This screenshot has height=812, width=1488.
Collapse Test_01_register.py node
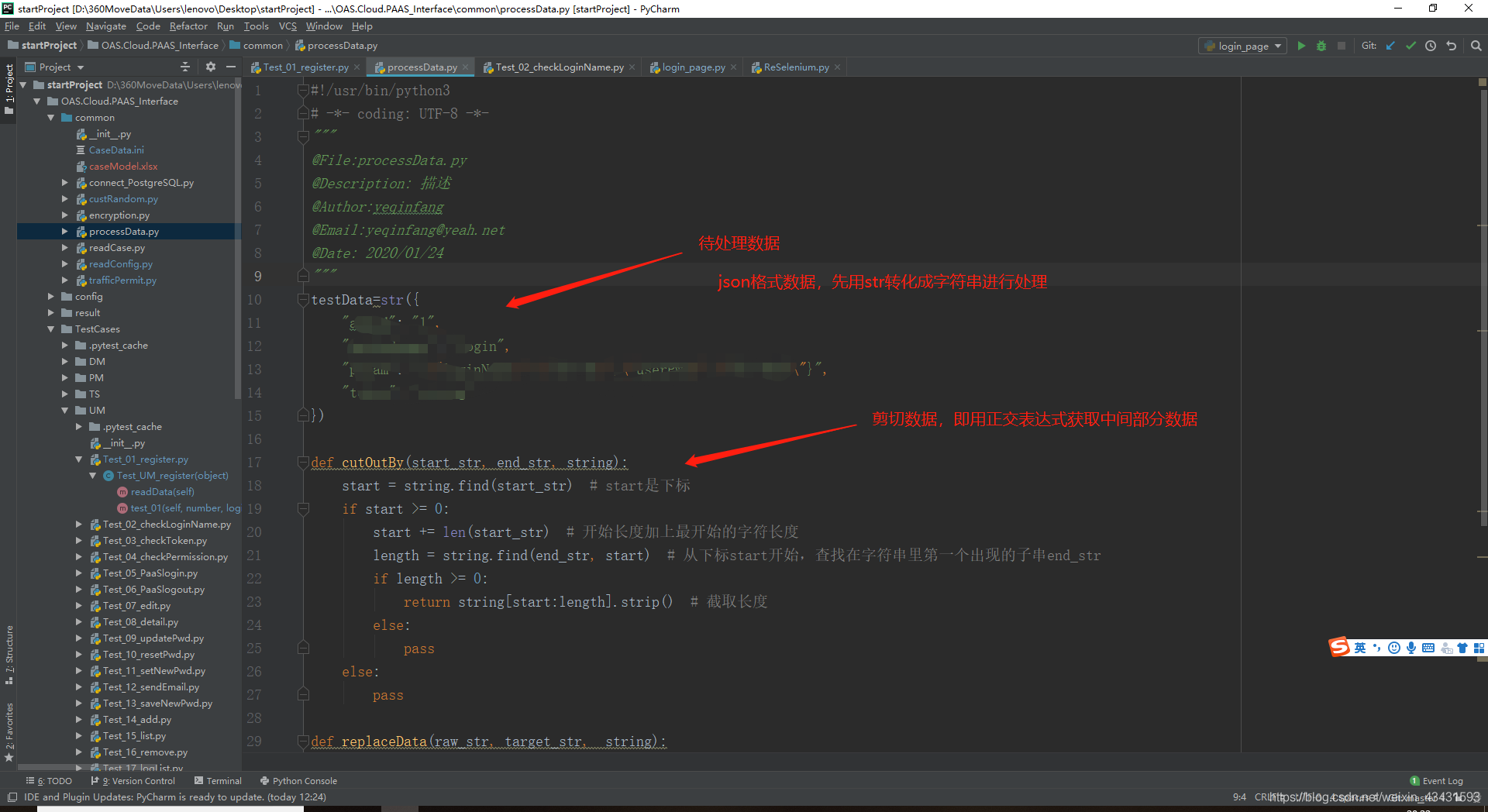pyautogui.click(x=79, y=459)
